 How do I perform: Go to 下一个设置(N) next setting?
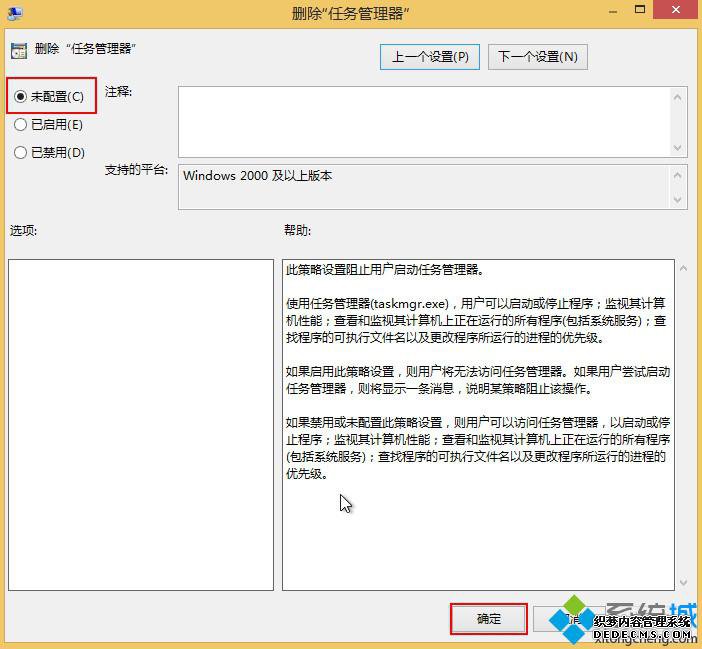pos(538,57)
